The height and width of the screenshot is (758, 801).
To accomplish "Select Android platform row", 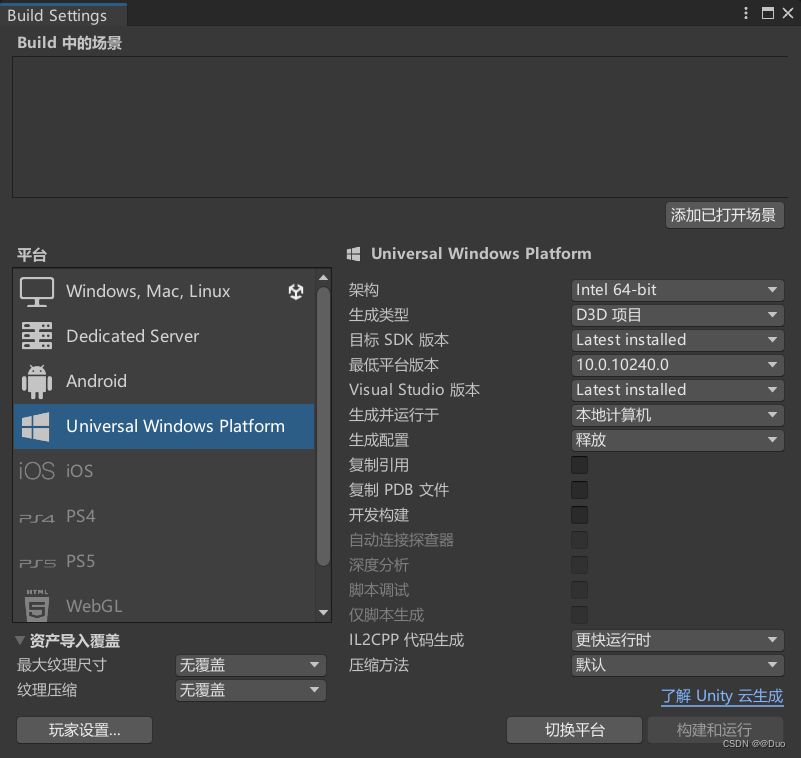I will coord(164,382).
